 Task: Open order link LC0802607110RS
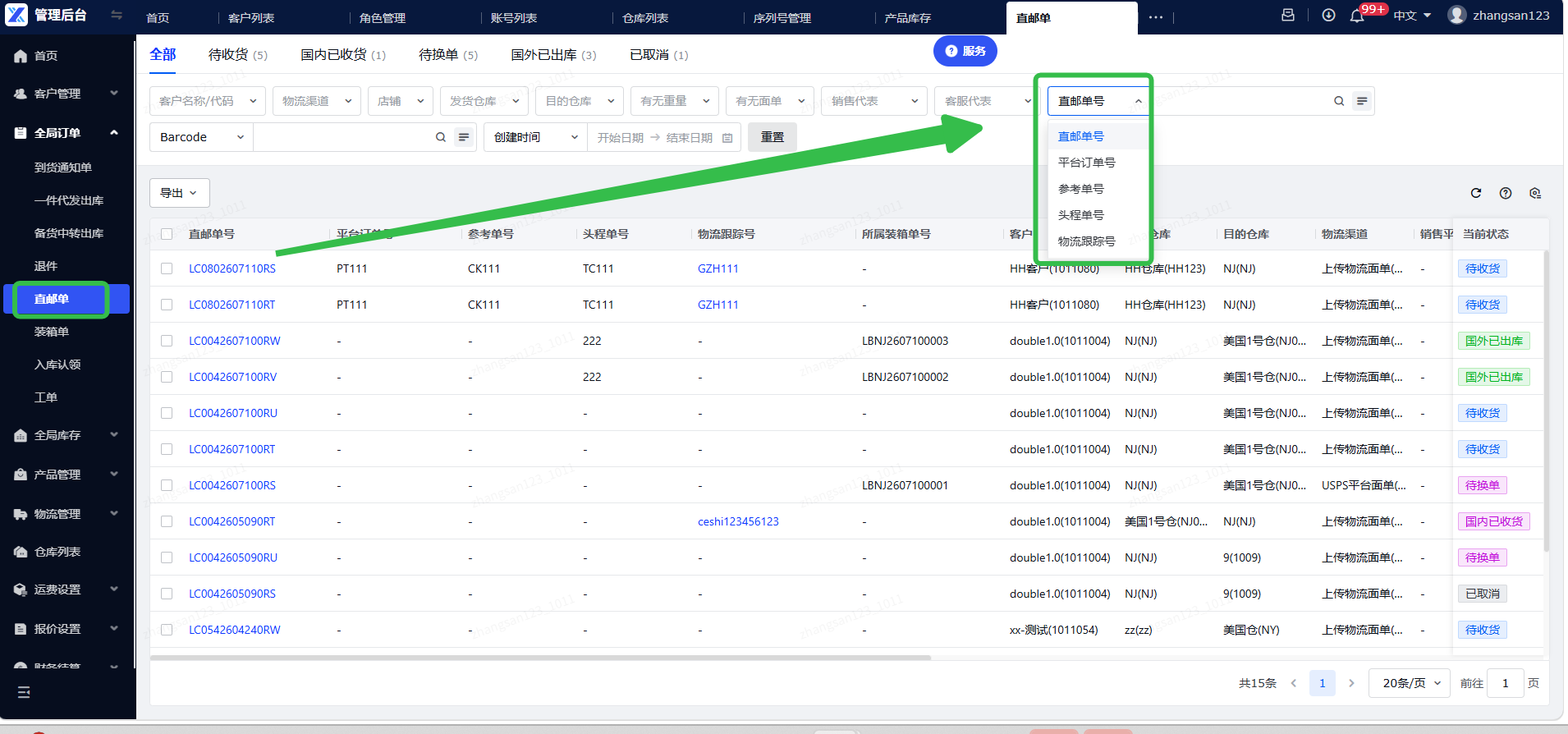point(232,268)
